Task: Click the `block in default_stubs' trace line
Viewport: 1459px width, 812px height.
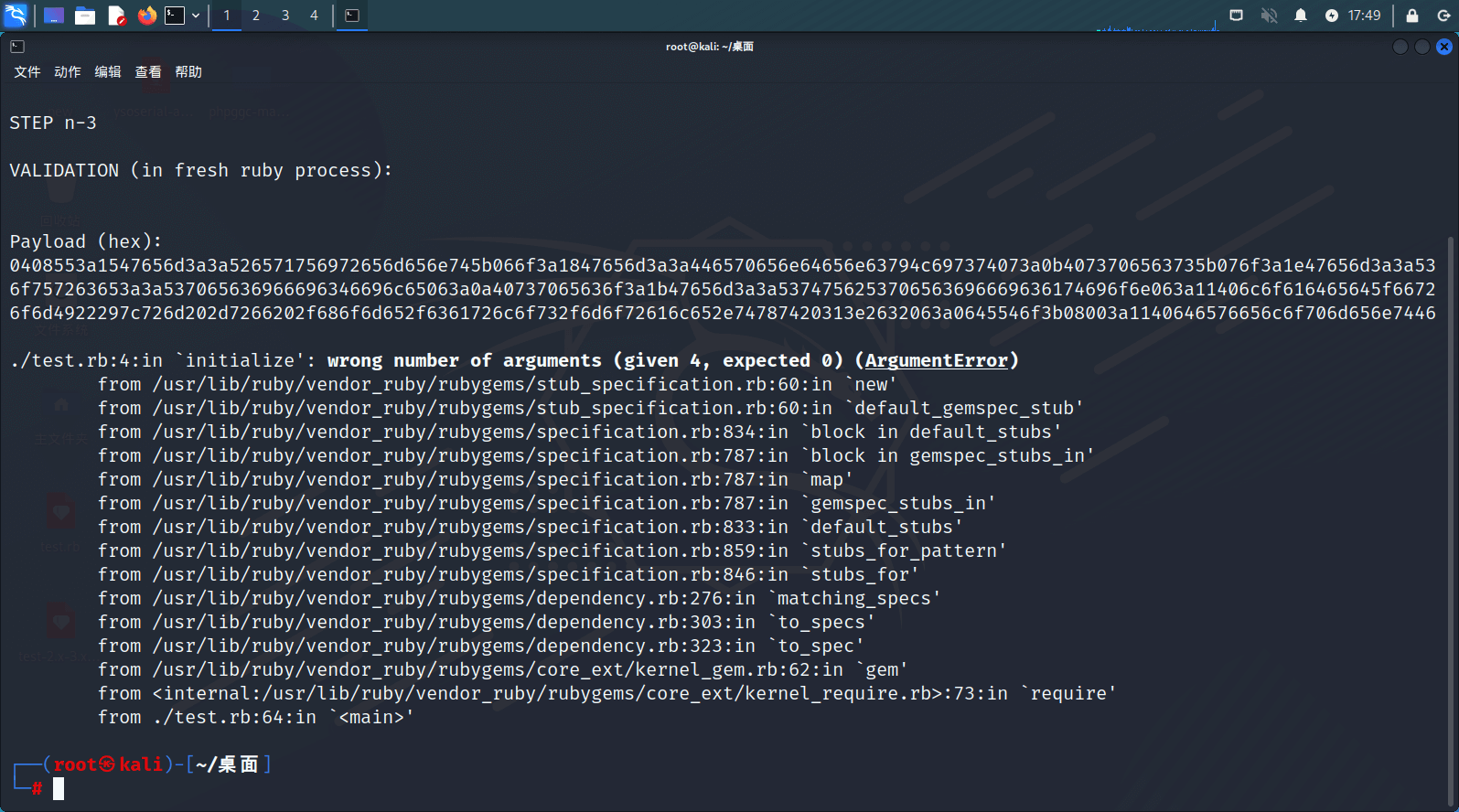Action: click(580, 432)
